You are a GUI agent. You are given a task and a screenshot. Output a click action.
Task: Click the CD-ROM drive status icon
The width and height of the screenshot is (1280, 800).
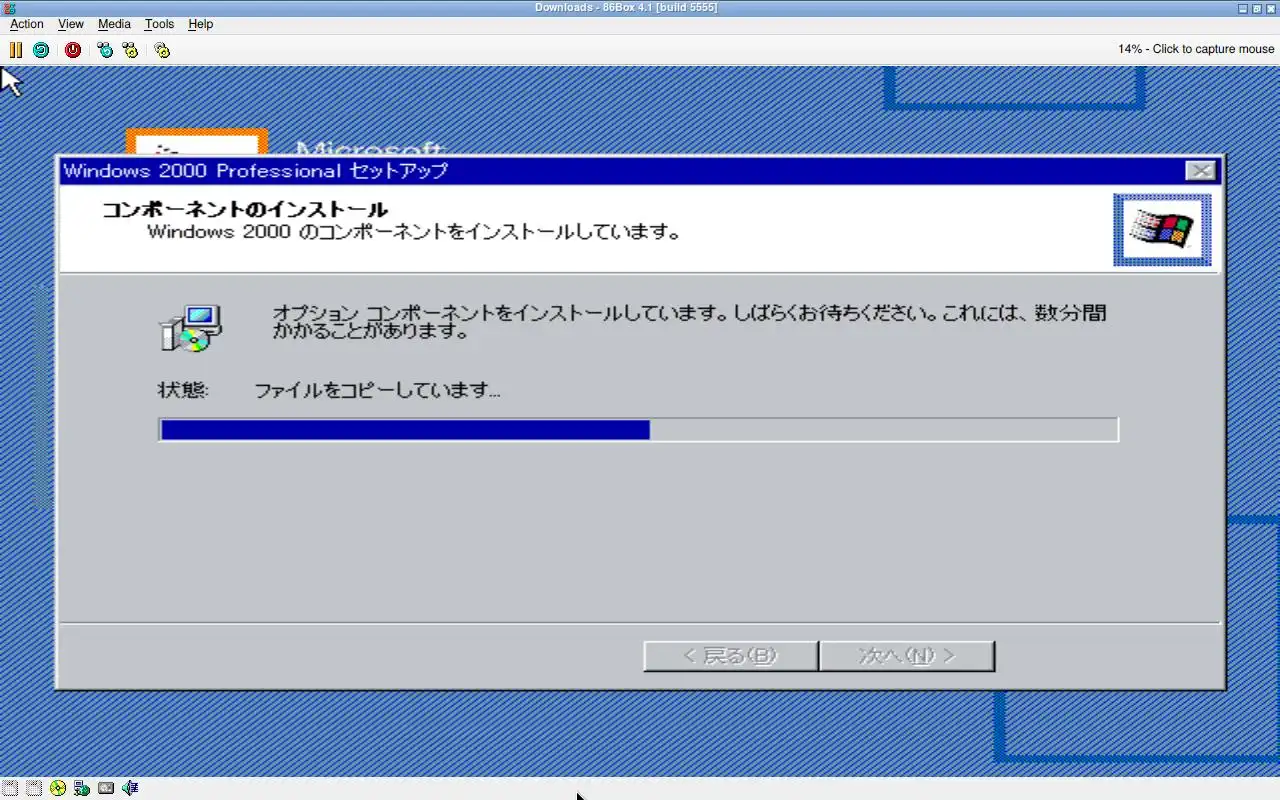(57, 788)
